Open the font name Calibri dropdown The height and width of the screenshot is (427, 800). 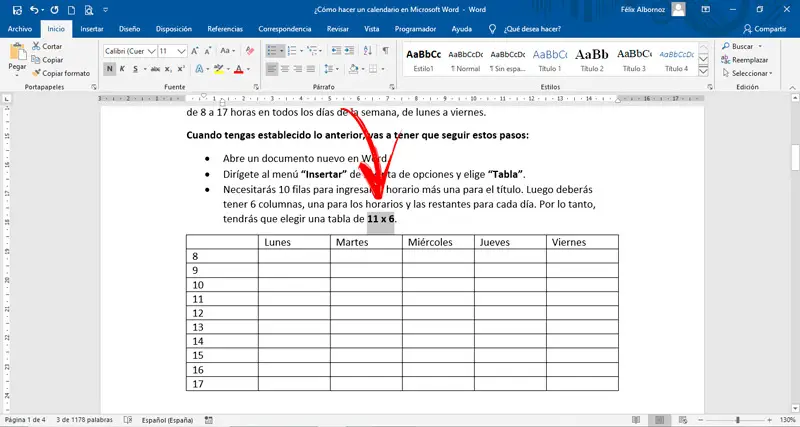tap(152, 51)
